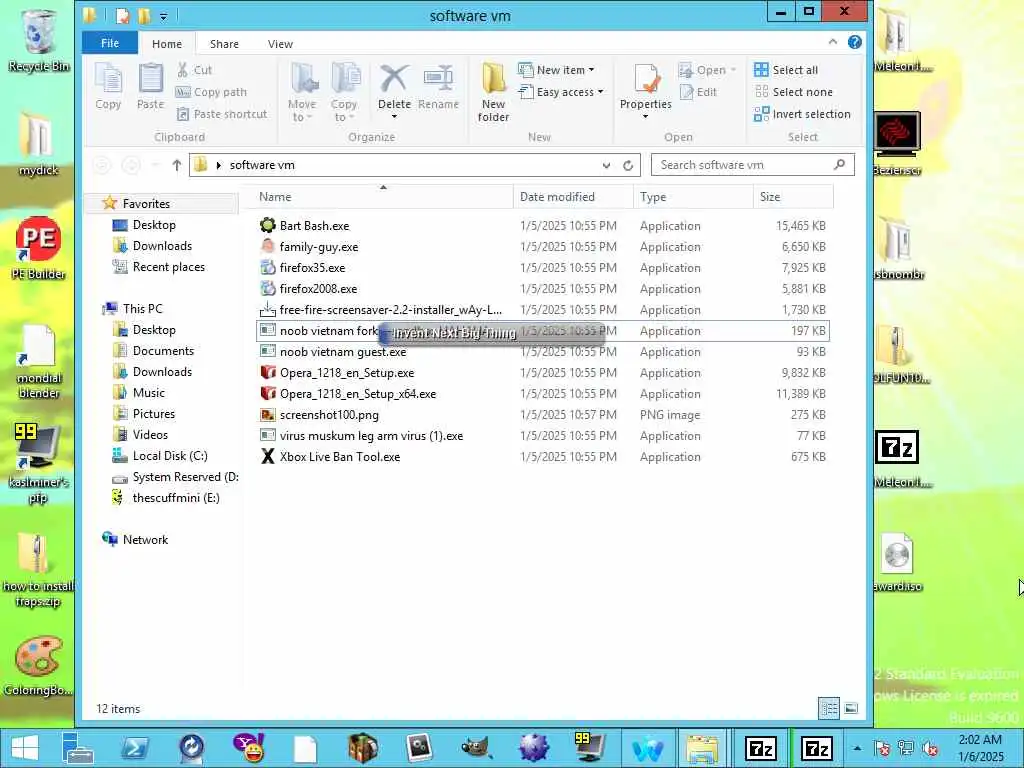
Task: Open PowerShell from the taskbar
Action: tap(135, 748)
